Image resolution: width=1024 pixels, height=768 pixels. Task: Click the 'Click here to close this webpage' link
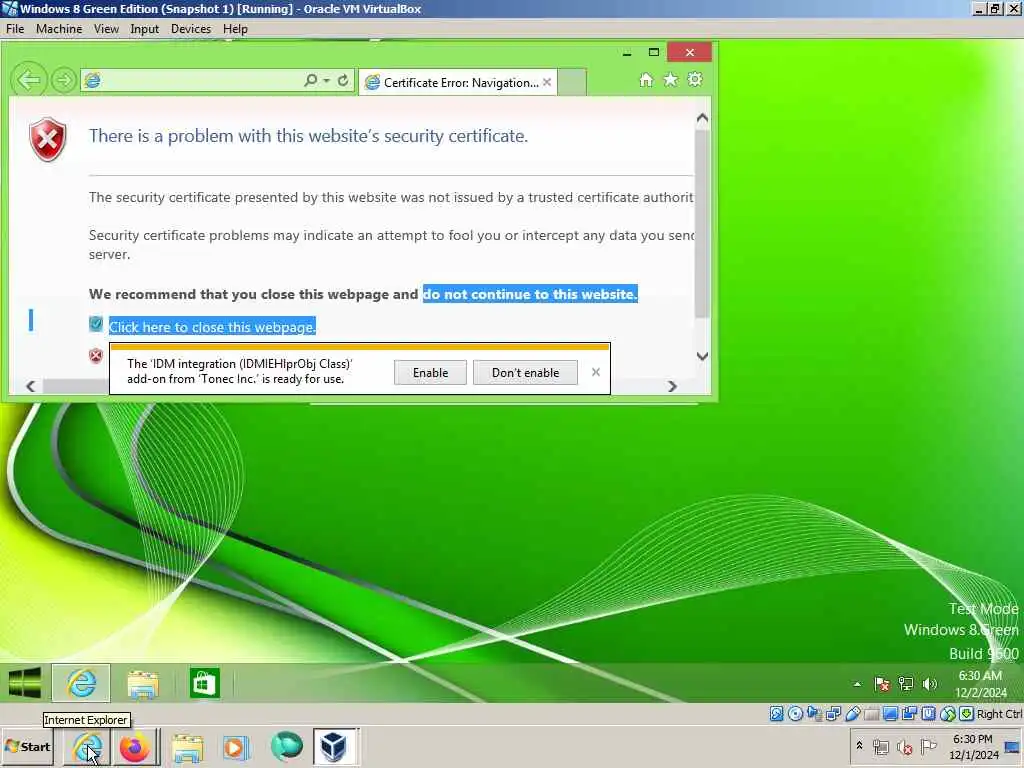[x=212, y=327]
